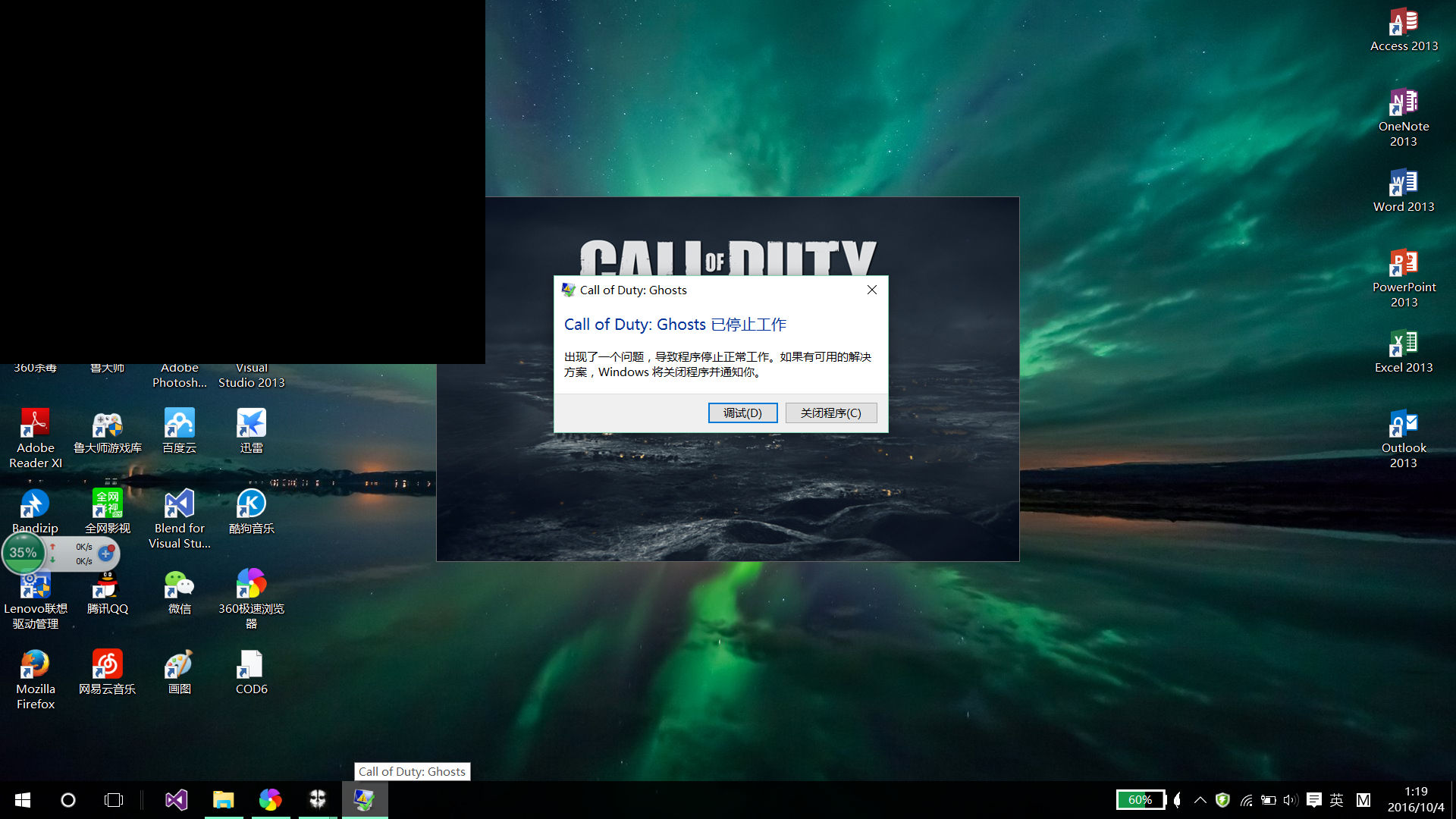Open the PowerPoint 2013 desktop icon
The height and width of the screenshot is (819, 1456).
[x=1404, y=265]
